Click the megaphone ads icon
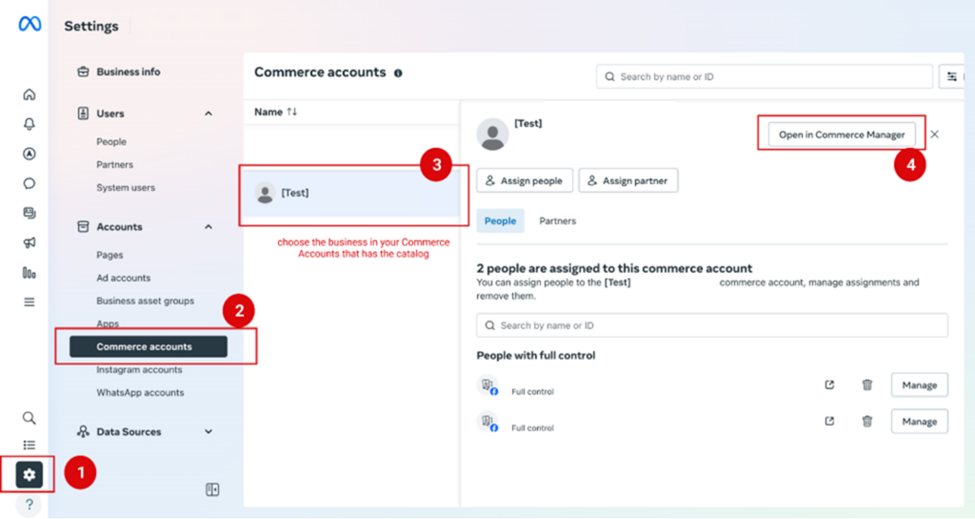The image size is (975, 519). 29,242
